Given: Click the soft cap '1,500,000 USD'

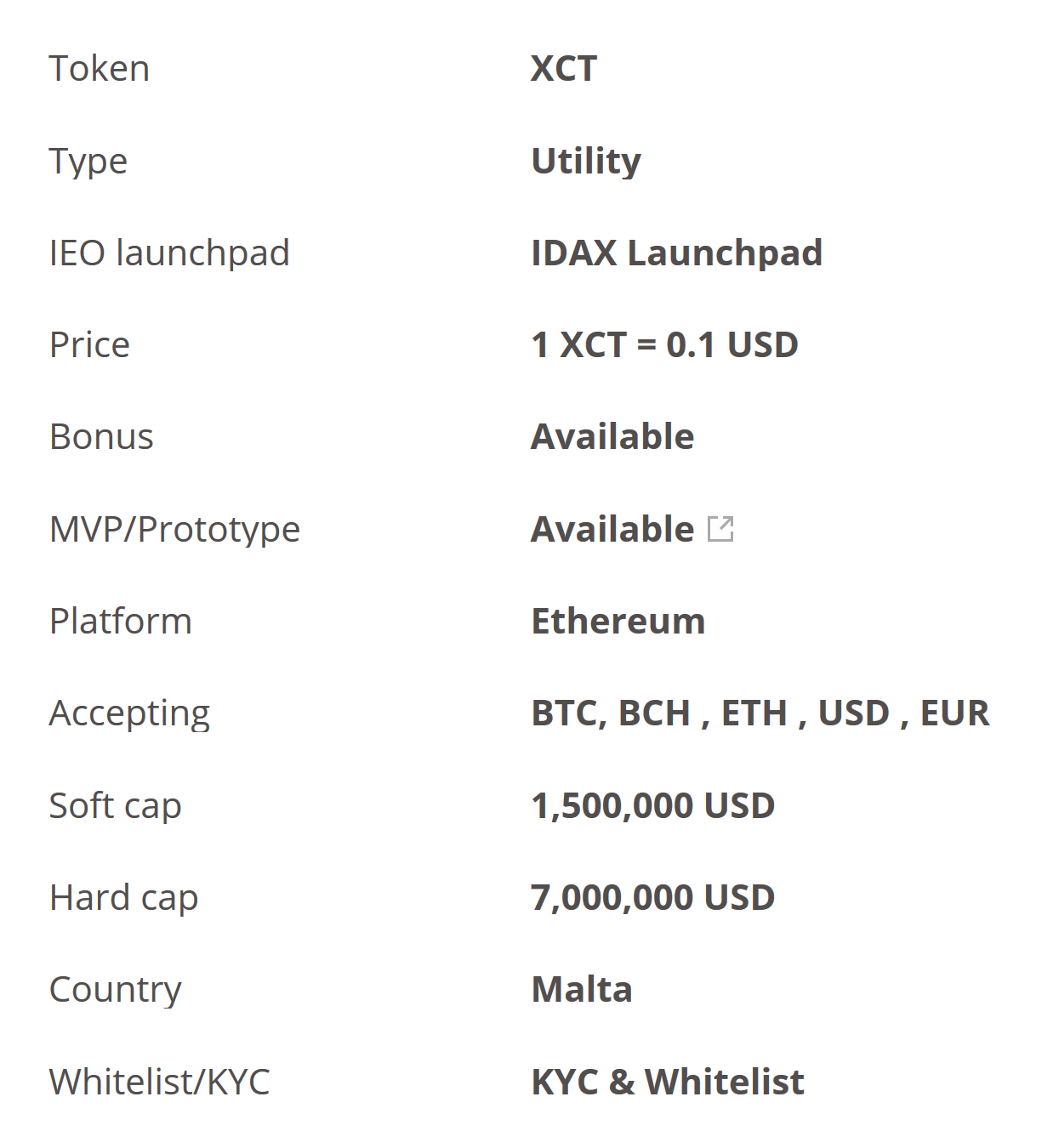Looking at the screenshot, I should click(652, 805).
